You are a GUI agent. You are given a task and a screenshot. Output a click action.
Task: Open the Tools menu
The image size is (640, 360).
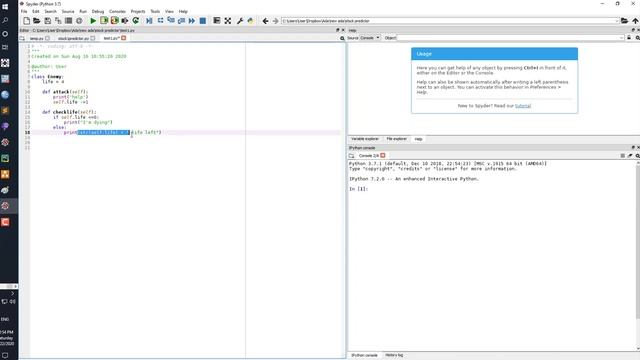click(155, 11)
